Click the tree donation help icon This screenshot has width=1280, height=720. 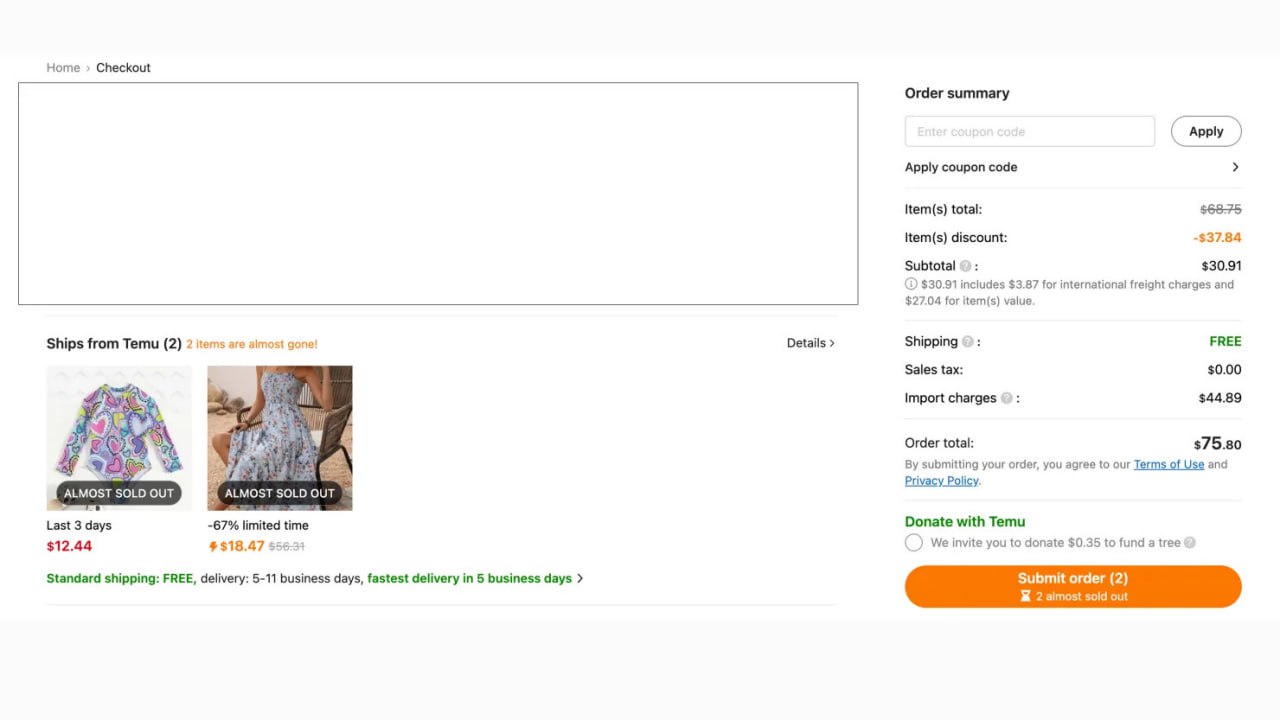point(1190,543)
